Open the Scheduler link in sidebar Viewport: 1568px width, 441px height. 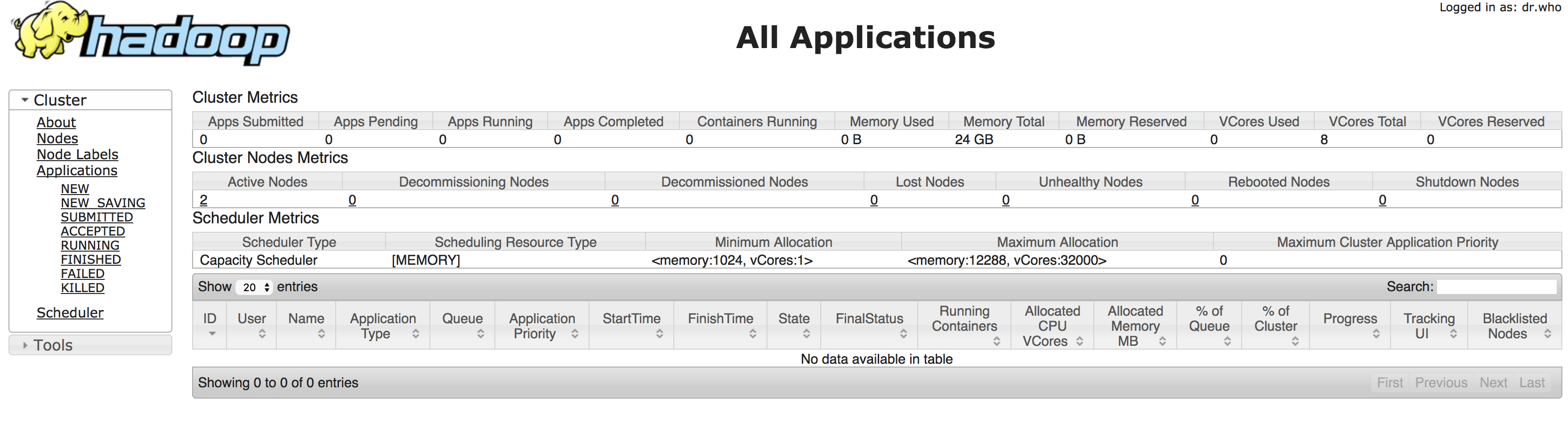pos(70,313)
